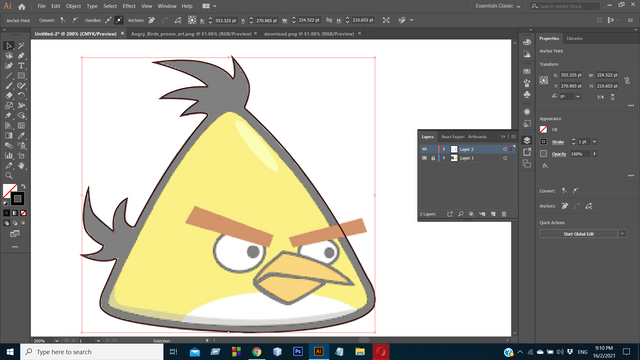Click Opacity link in Appearance section

pos(559,154)
